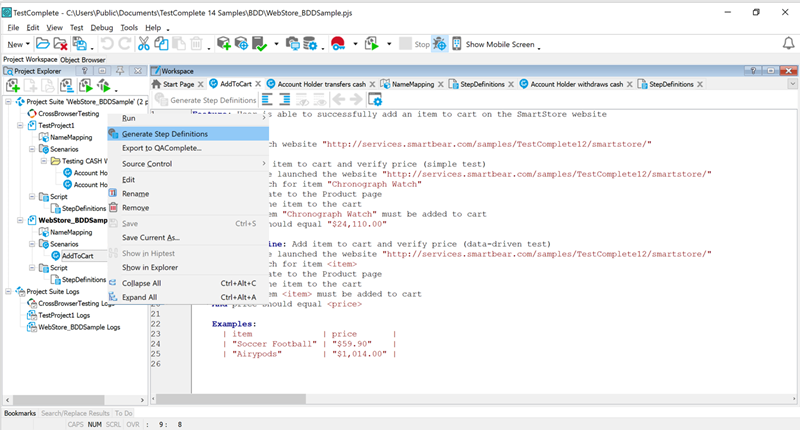Image resolution: width=800 pixels, height=430 pixels.
Task: Click the Run test play icon in main toolbar
Action: click(372, 44)
